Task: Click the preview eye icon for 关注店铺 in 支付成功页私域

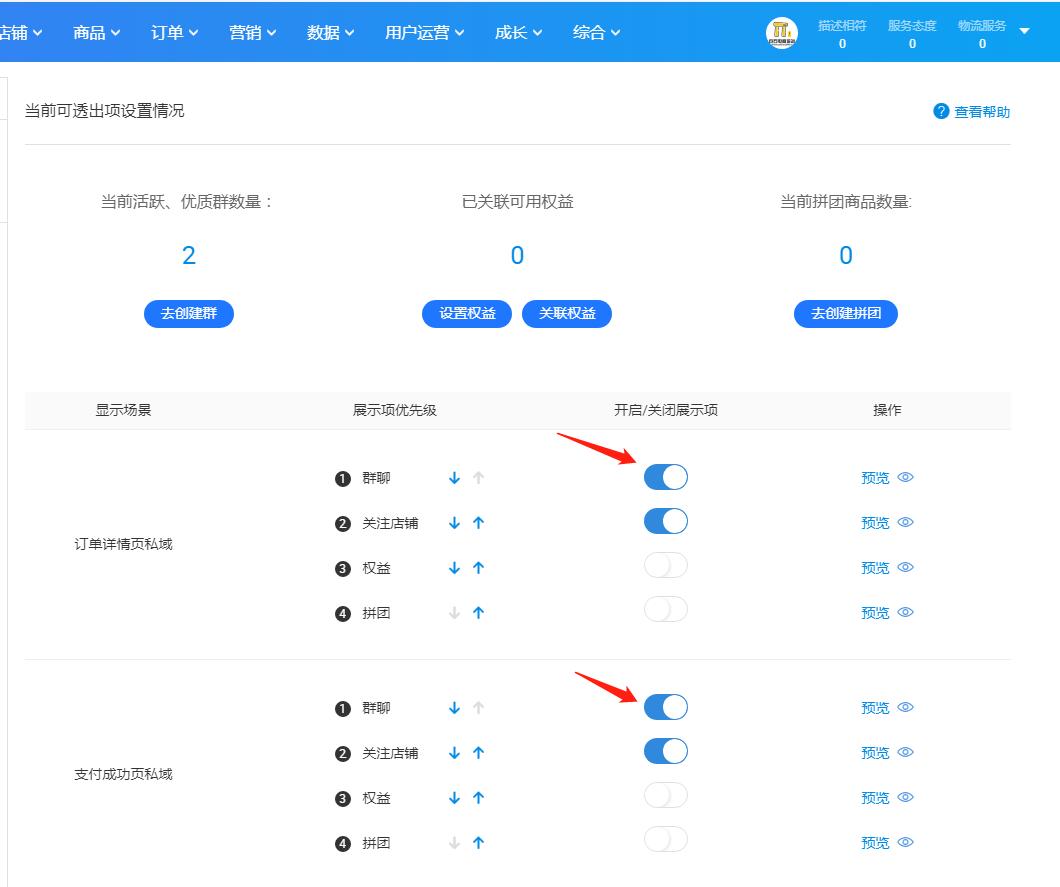Action: (x=905, y=752)
